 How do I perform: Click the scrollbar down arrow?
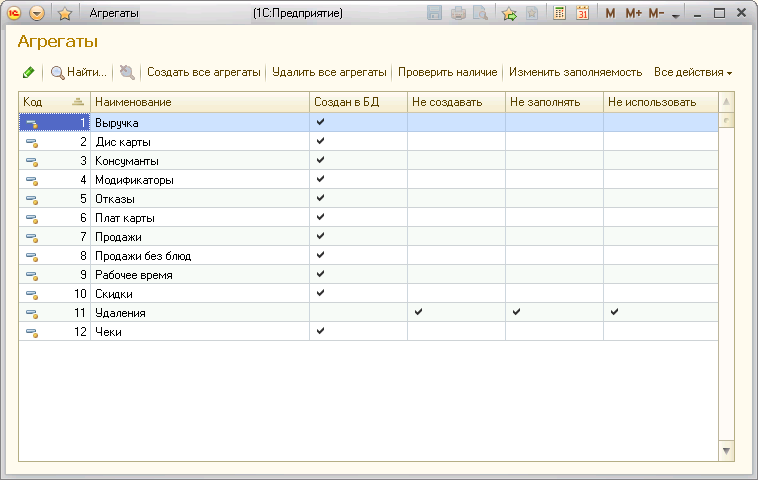click(726, 451)
